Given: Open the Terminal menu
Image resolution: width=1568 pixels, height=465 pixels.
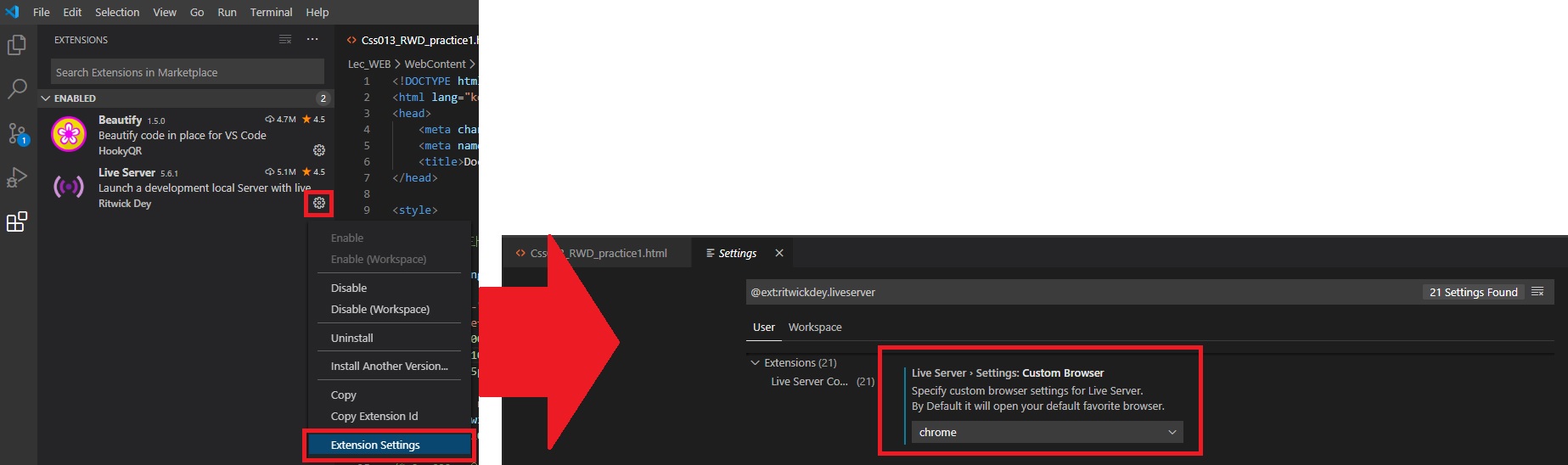Looking at the screenshot, I should (x=271, y=12).
